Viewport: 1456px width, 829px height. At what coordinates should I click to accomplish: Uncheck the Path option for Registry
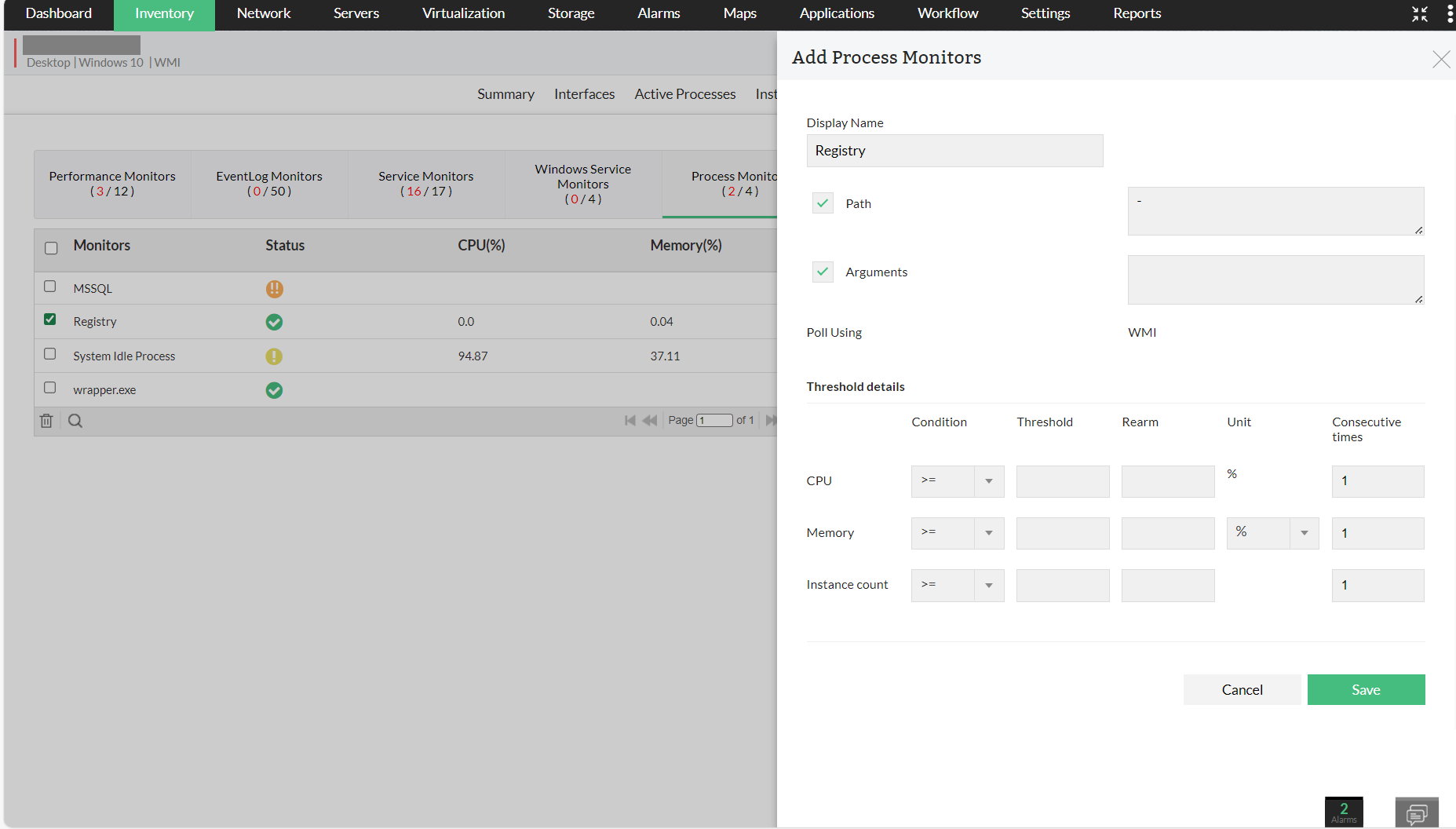822,203
